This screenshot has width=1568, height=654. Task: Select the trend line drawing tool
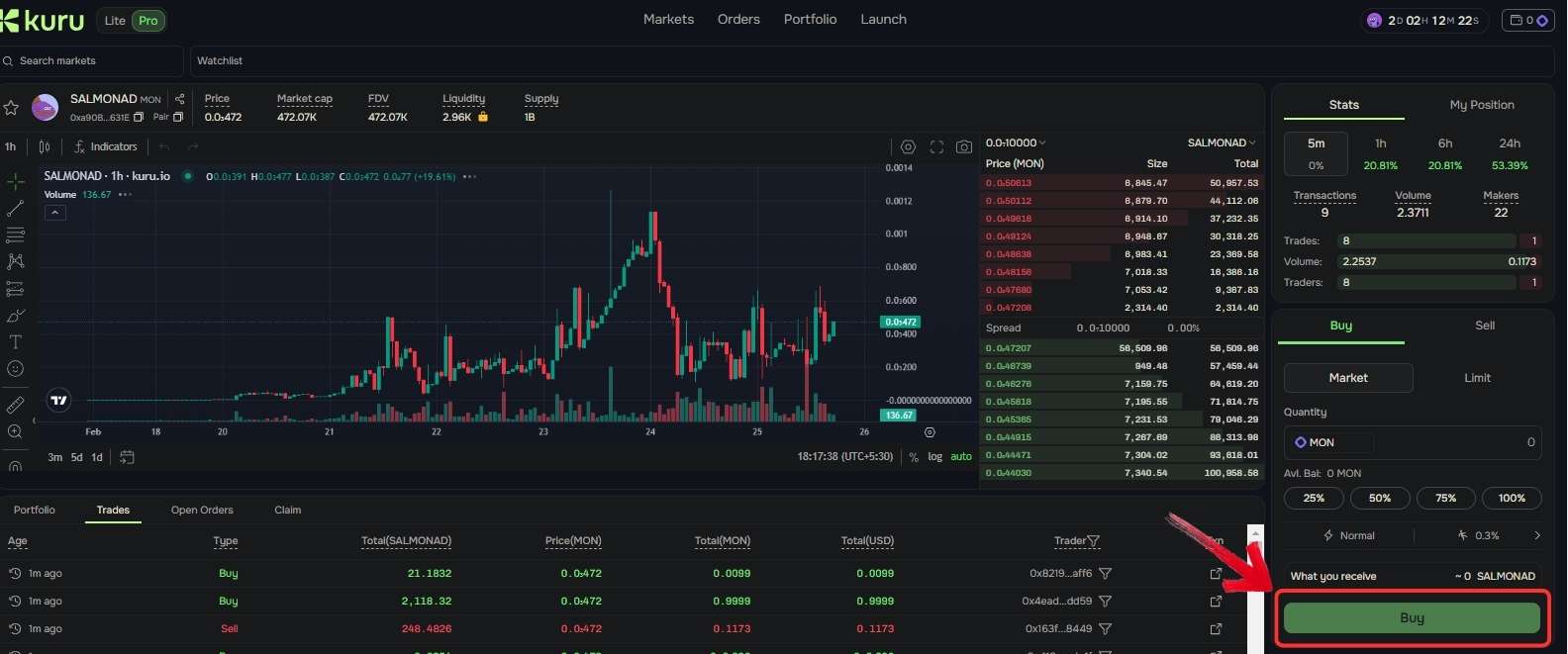point(15,209)
